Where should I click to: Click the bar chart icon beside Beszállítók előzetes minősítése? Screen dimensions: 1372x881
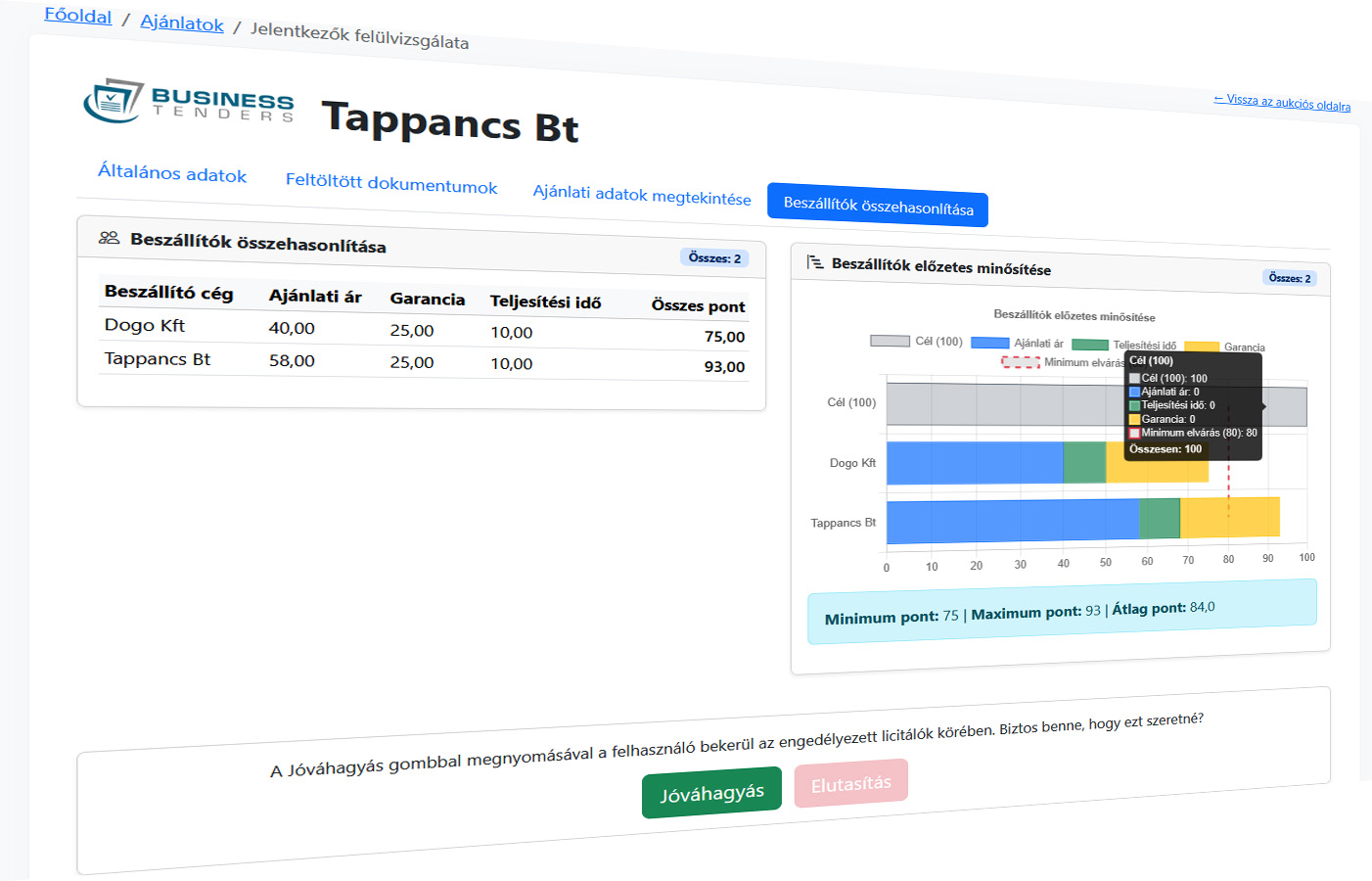[x=815, y=262]
